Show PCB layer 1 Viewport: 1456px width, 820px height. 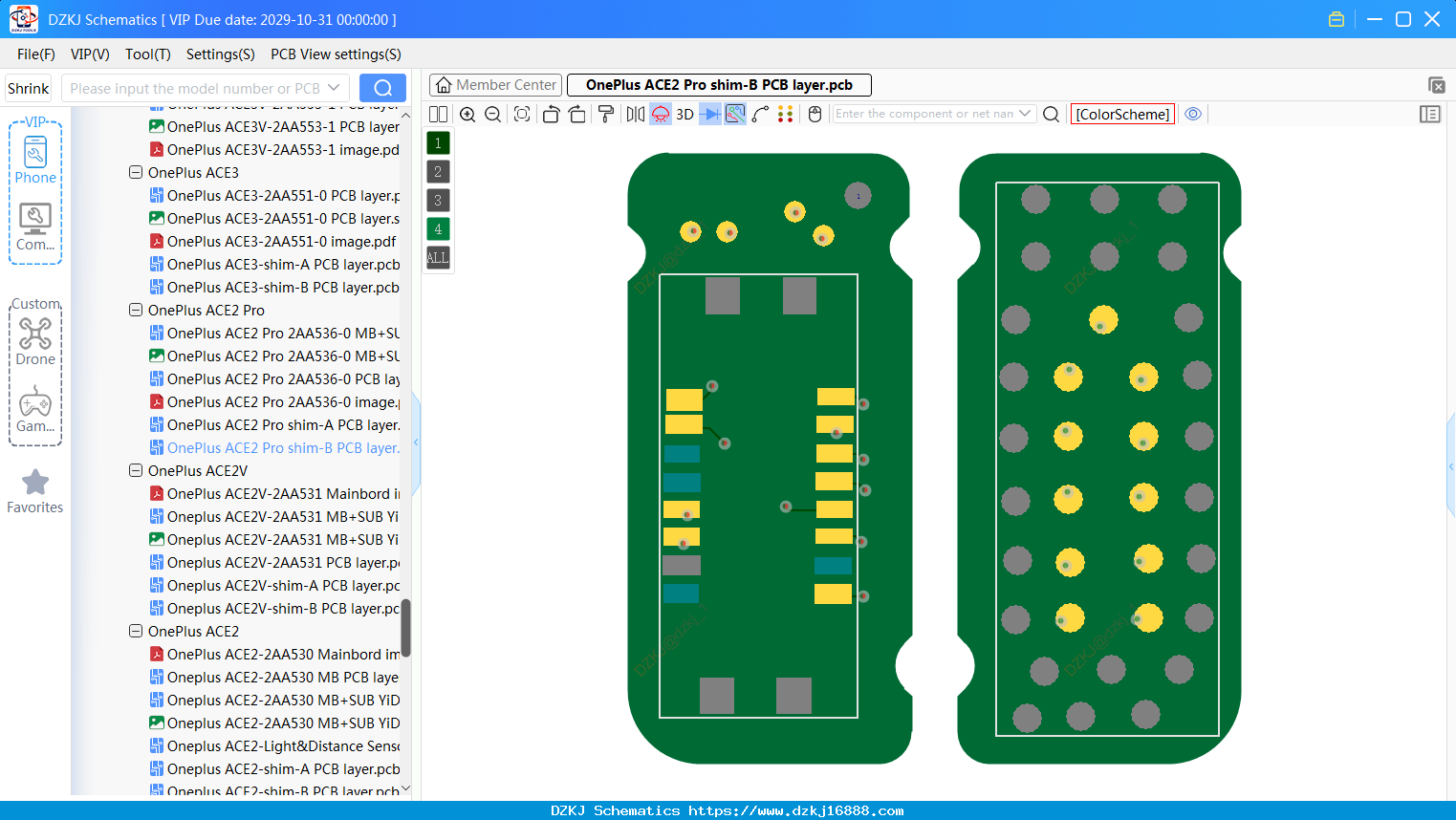438,143
